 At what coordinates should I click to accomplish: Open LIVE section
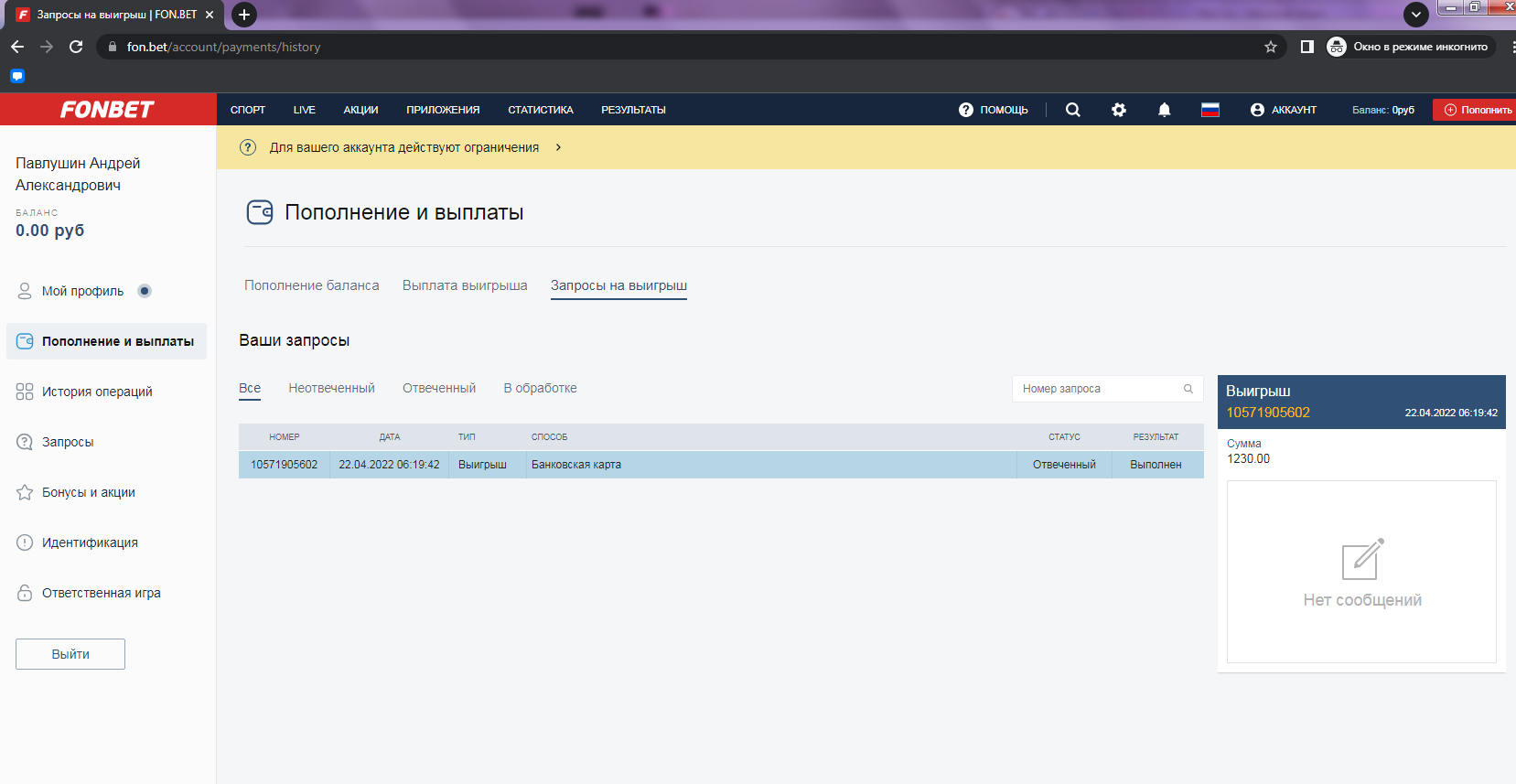(305, 110)
